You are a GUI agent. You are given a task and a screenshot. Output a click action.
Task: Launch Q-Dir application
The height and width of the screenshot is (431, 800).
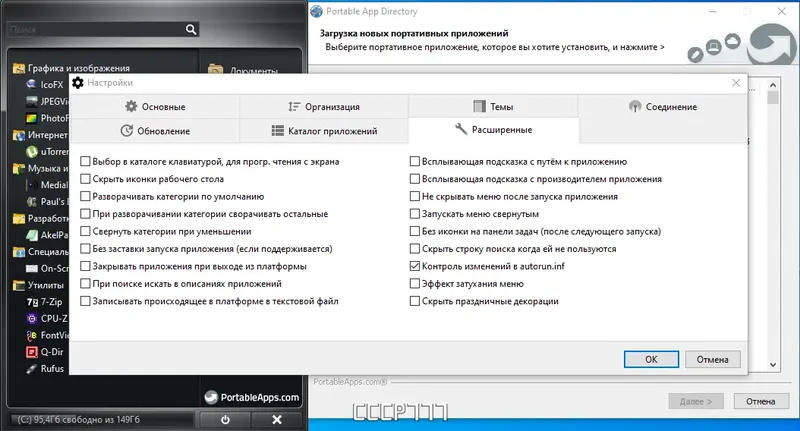(x=45, y=351)
